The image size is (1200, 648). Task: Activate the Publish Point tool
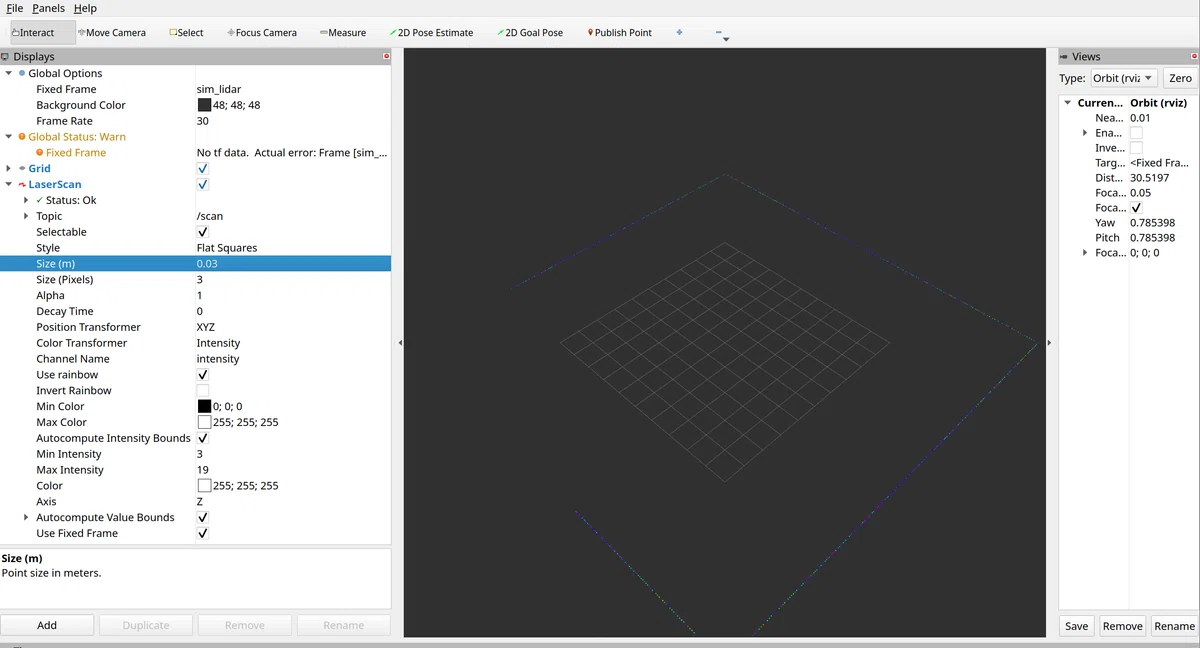[620, 33]
